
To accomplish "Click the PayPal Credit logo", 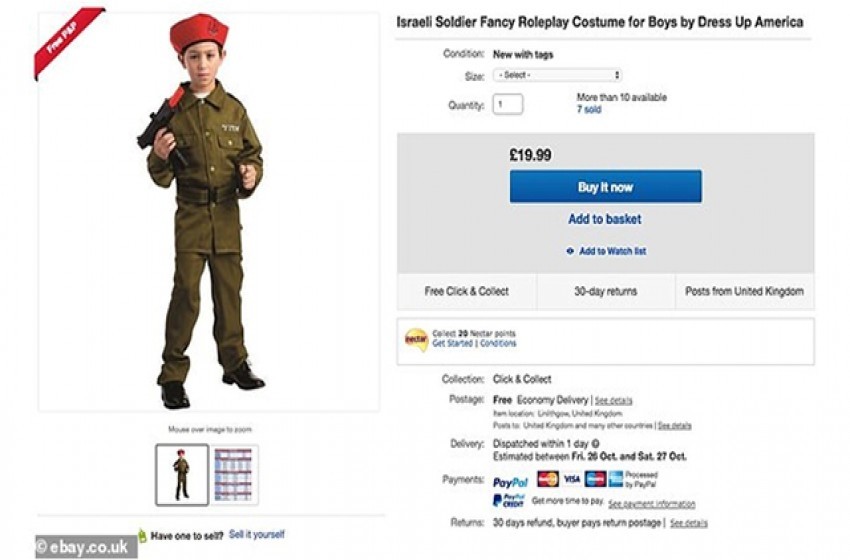I will 509,501.
